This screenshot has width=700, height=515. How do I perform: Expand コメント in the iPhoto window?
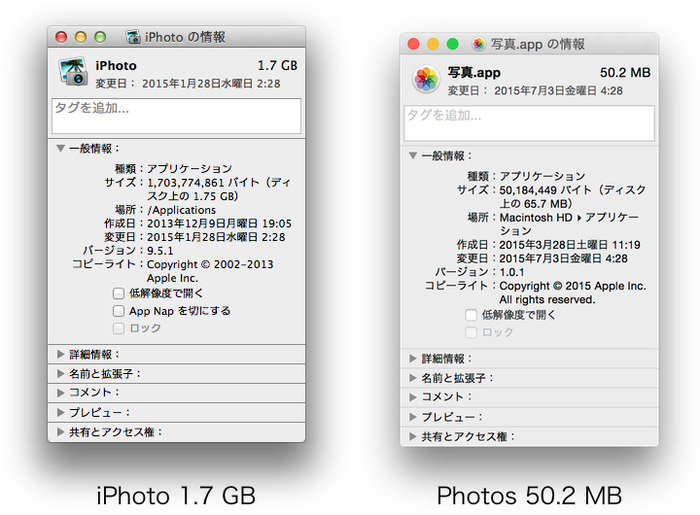(x=61, y=393)
